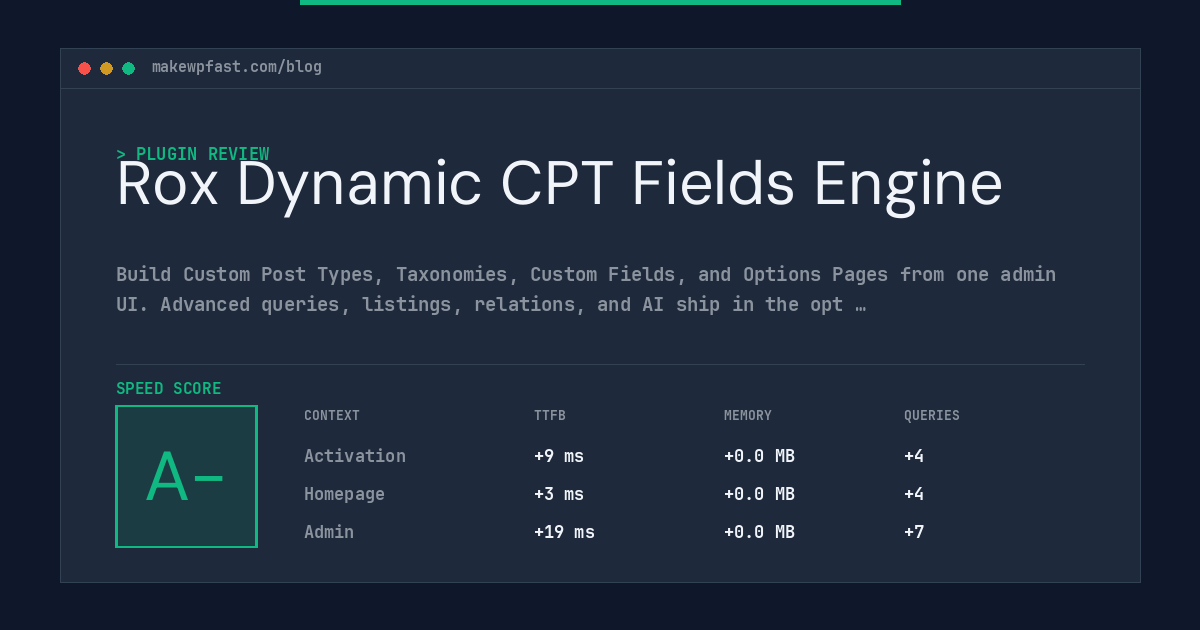
Task: Click the +9 ms Activation TTFB value
Action: pos(559,456)
